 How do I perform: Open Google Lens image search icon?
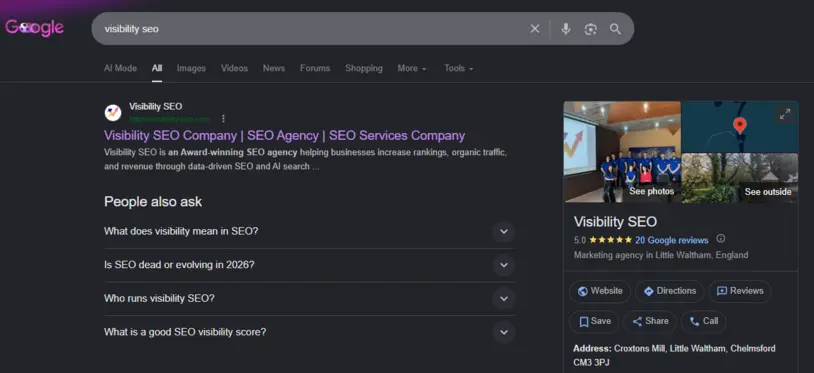tap(590, 29)
